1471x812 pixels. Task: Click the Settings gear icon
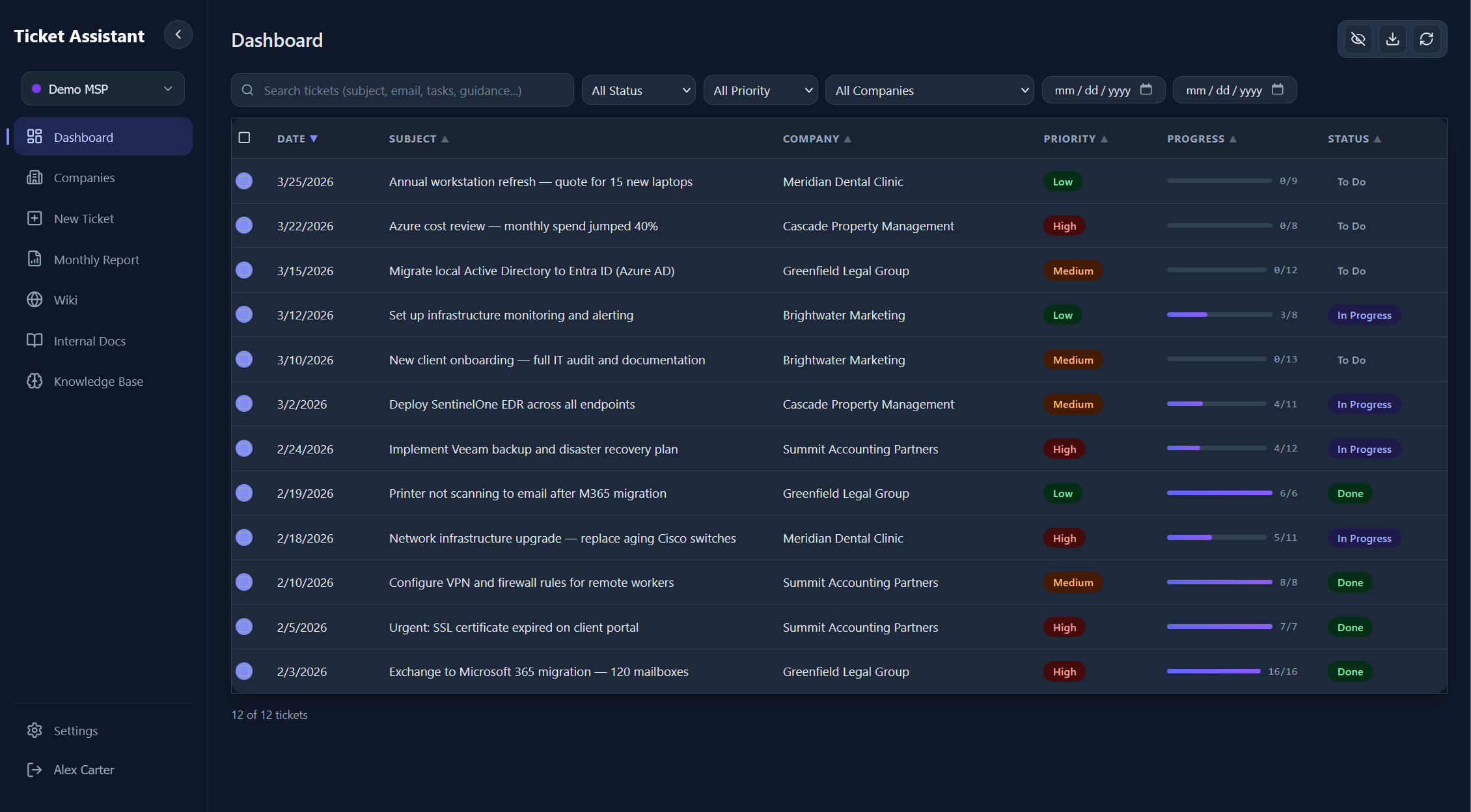34,731
